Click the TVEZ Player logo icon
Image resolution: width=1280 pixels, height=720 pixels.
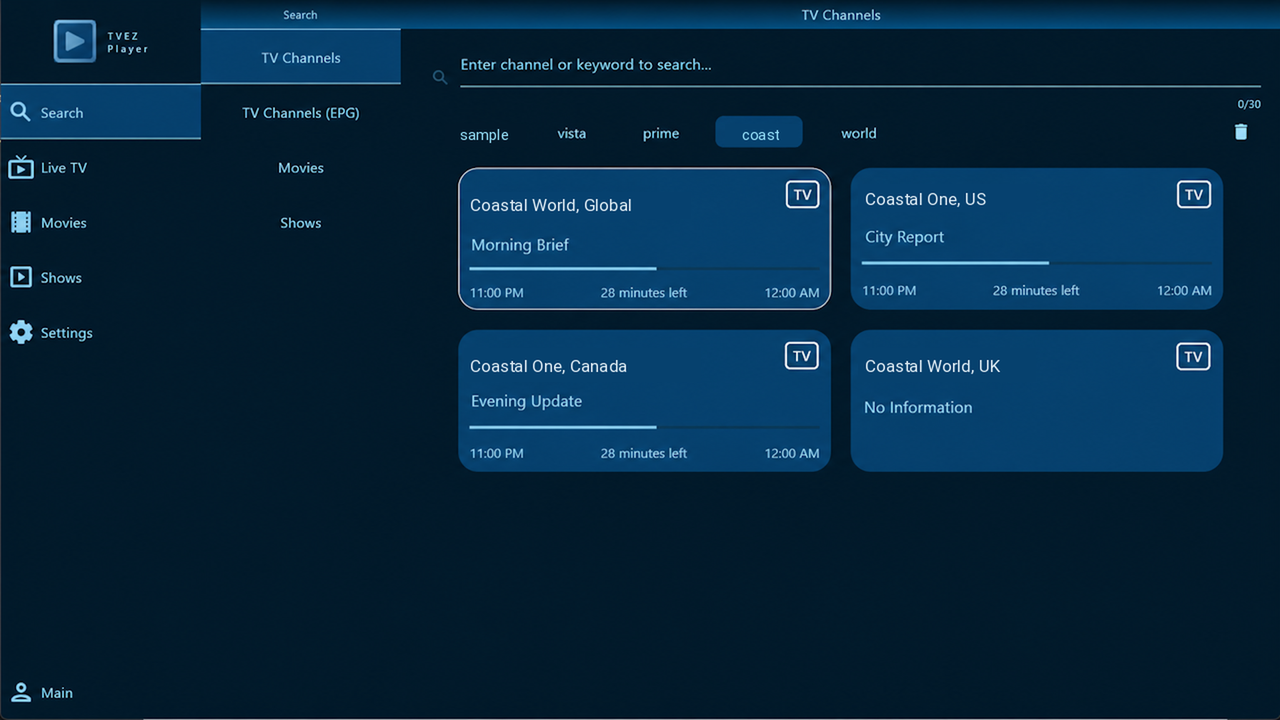[74, 41]
